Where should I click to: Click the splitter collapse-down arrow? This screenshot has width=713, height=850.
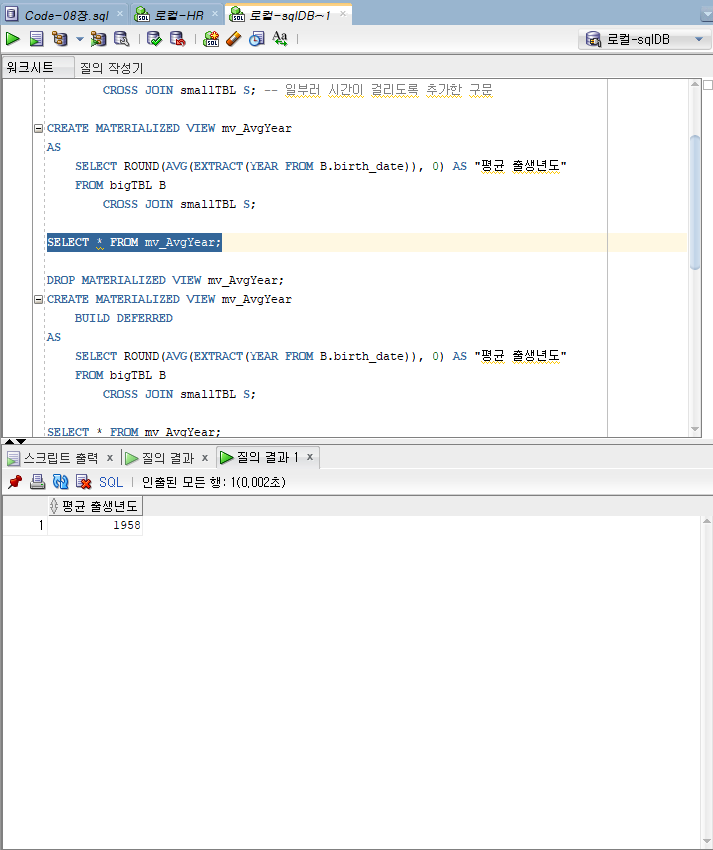point(21,442)
